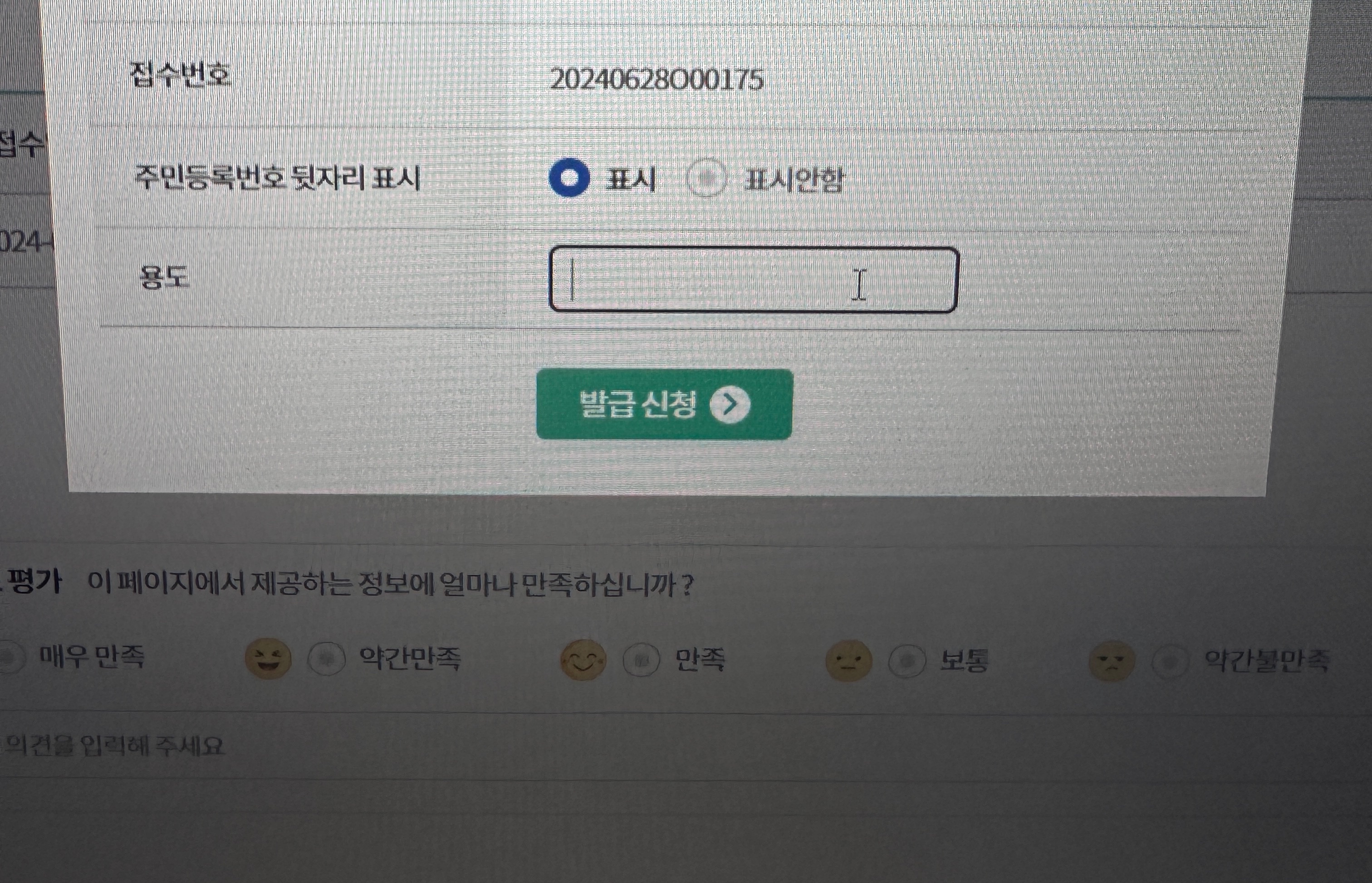Click the green 발급 신청 button
This screenshot has height=883, width=1372.
point(665,405)
